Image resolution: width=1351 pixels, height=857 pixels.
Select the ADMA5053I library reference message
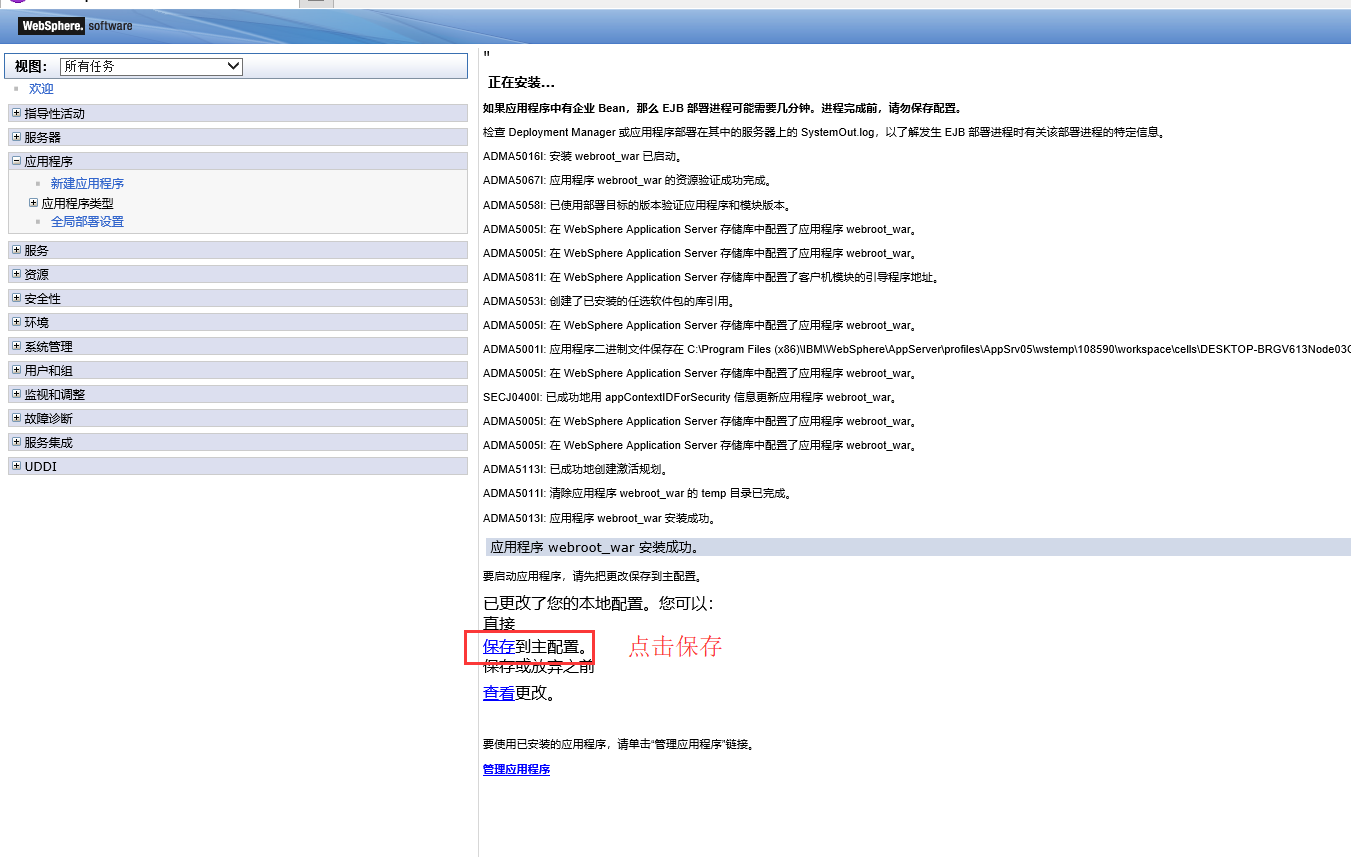[x=609, y=301]
